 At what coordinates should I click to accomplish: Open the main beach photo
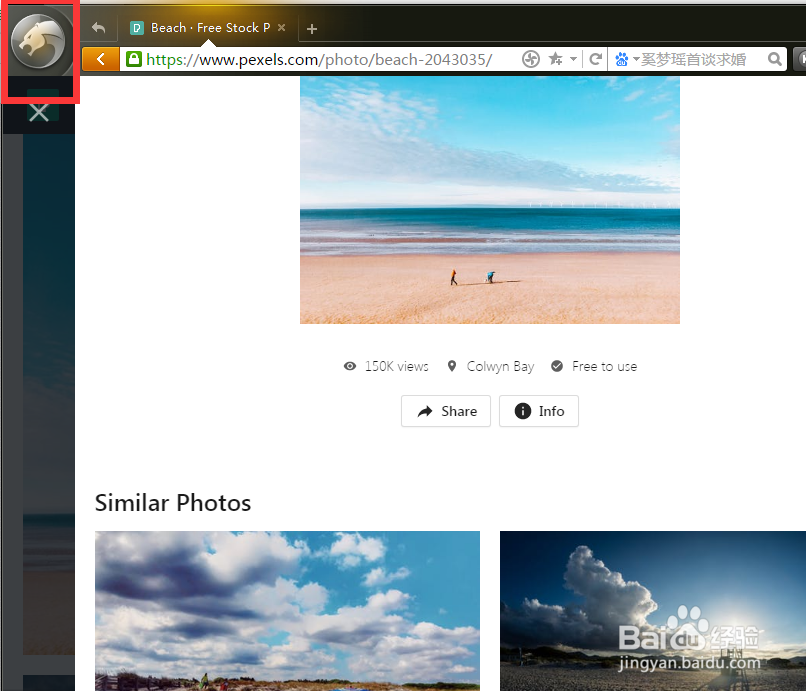[x=490, y=200]
